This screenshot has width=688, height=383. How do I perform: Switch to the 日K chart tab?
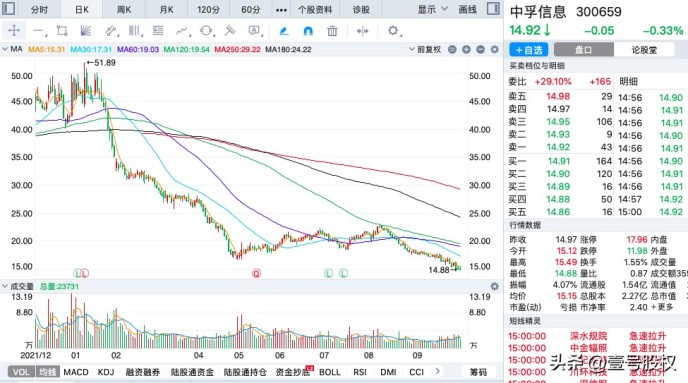[82, 9]
